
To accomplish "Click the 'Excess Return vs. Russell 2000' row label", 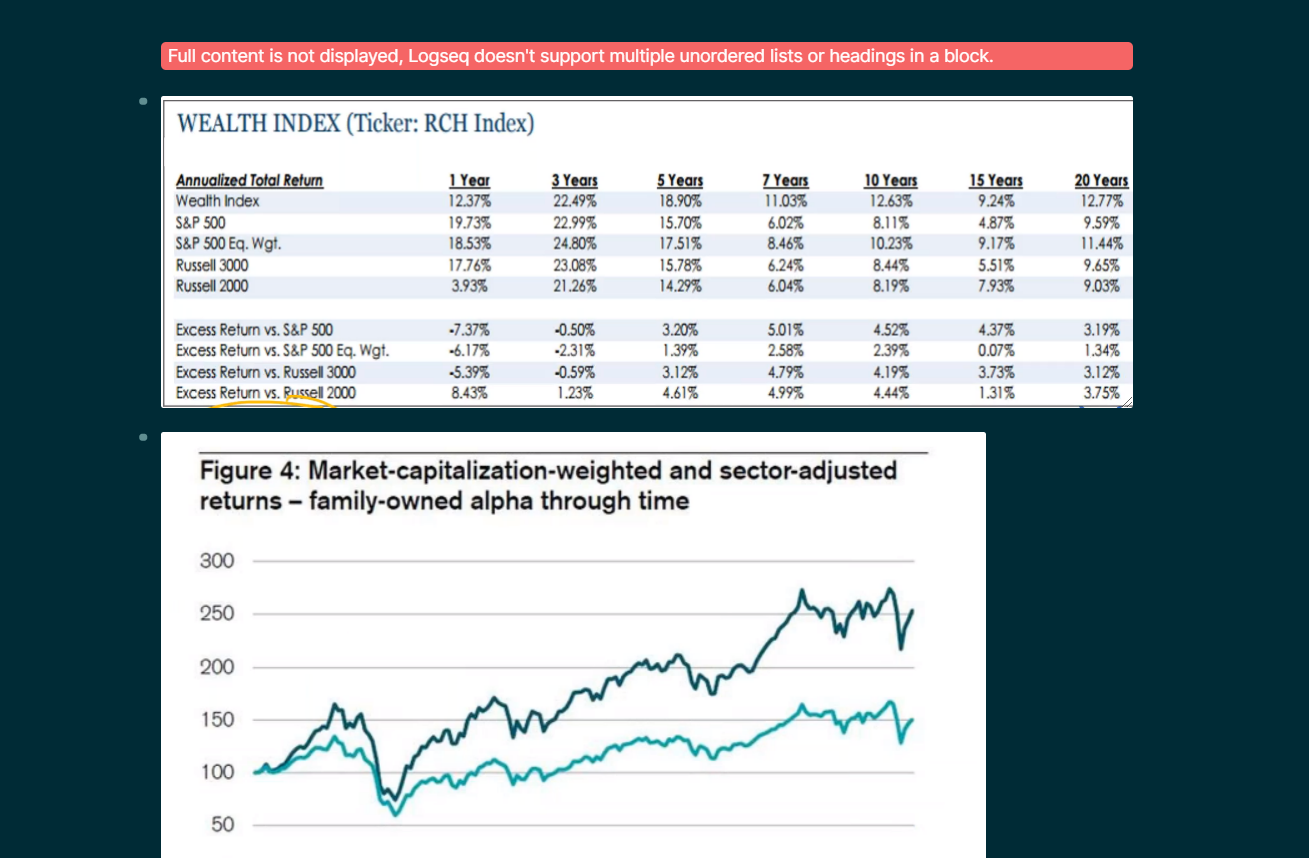I will click(x=265, y=393).
